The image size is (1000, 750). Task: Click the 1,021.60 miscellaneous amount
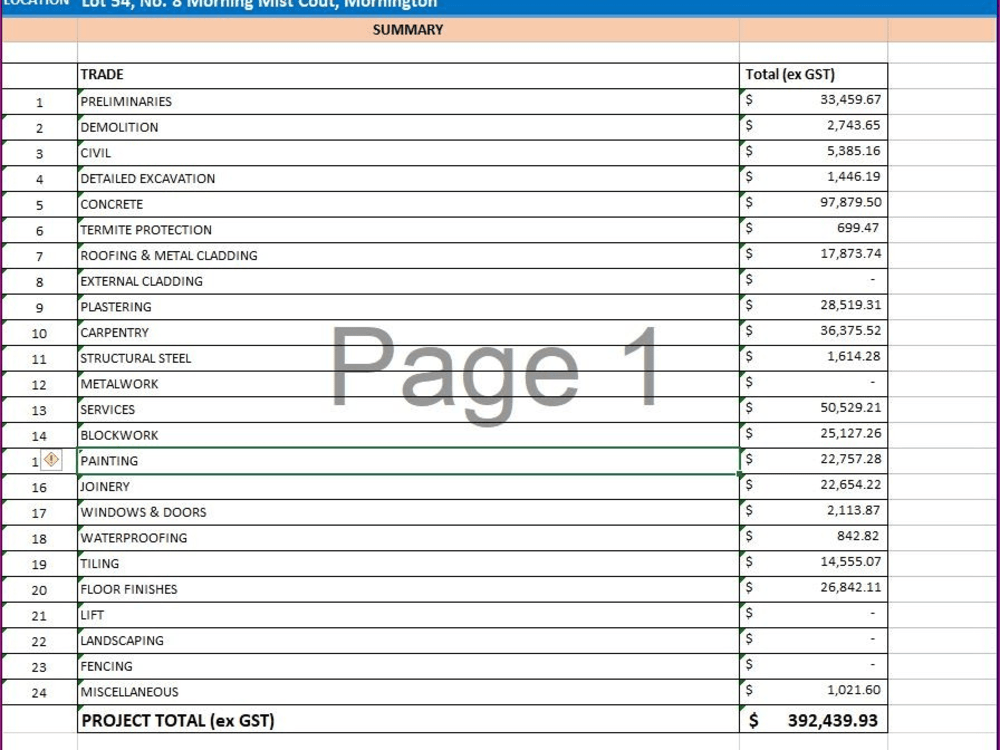853,689
